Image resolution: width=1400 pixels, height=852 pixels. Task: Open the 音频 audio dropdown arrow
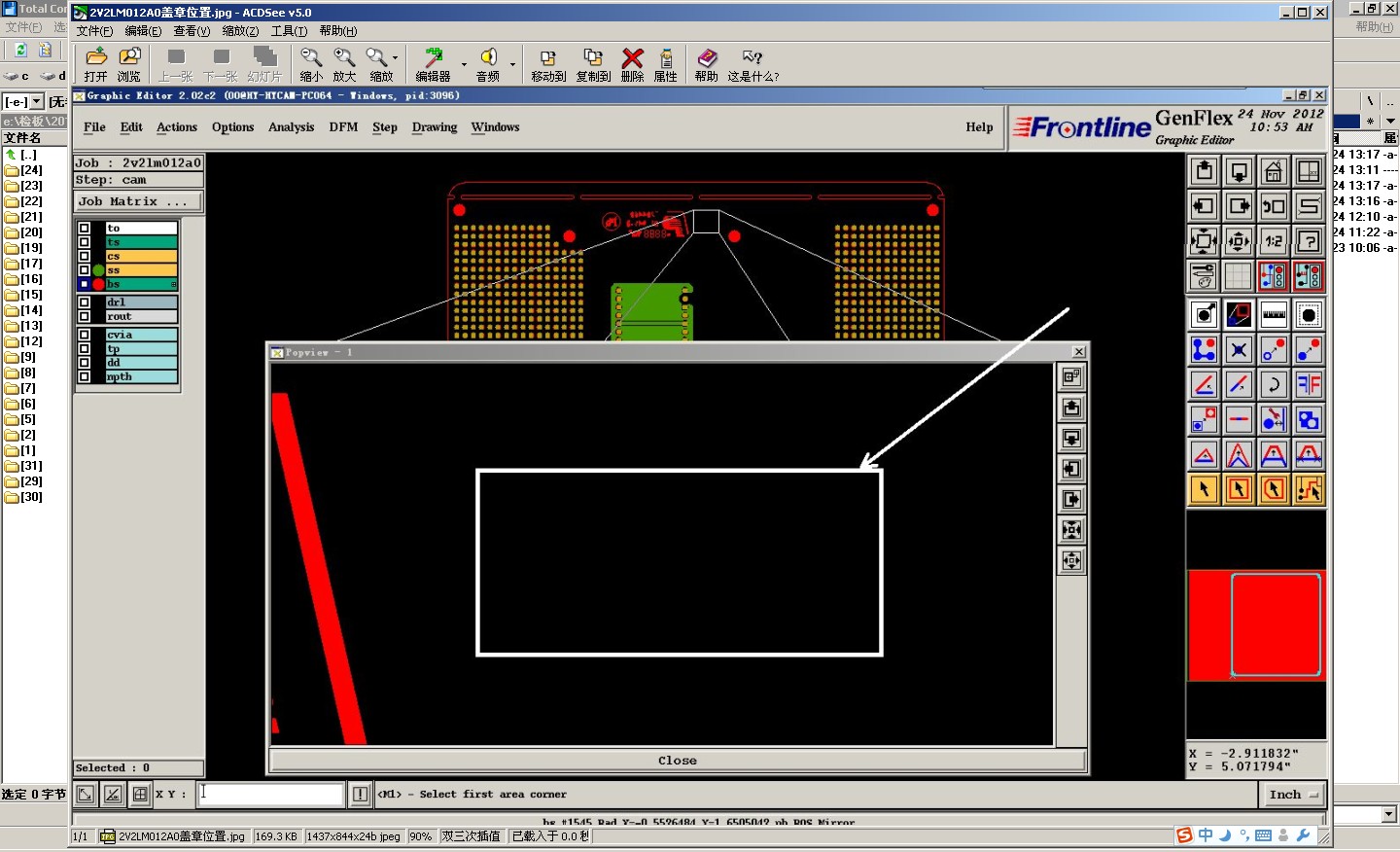512,65
